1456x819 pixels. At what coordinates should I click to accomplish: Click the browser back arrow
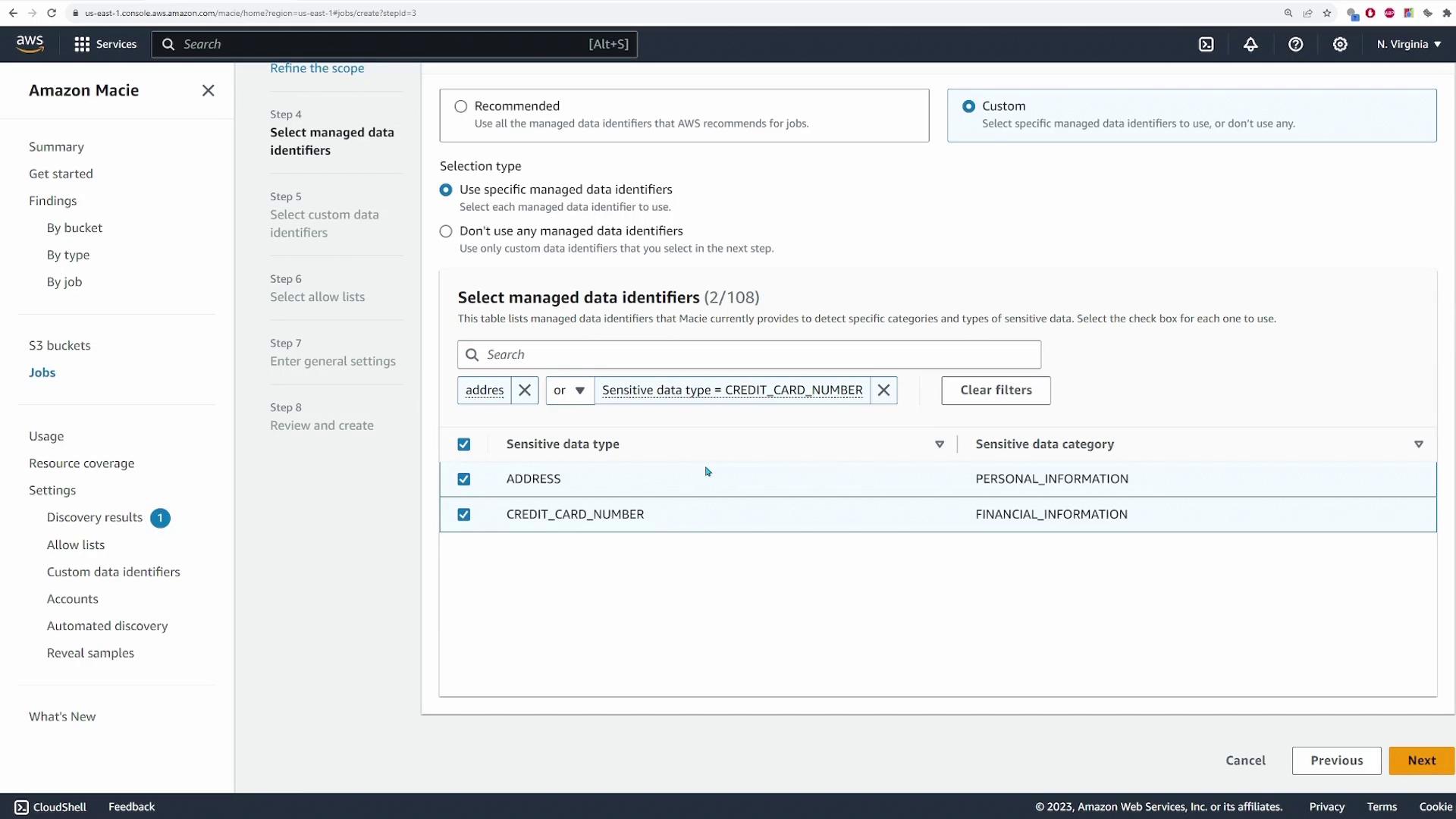click(13, 13)
